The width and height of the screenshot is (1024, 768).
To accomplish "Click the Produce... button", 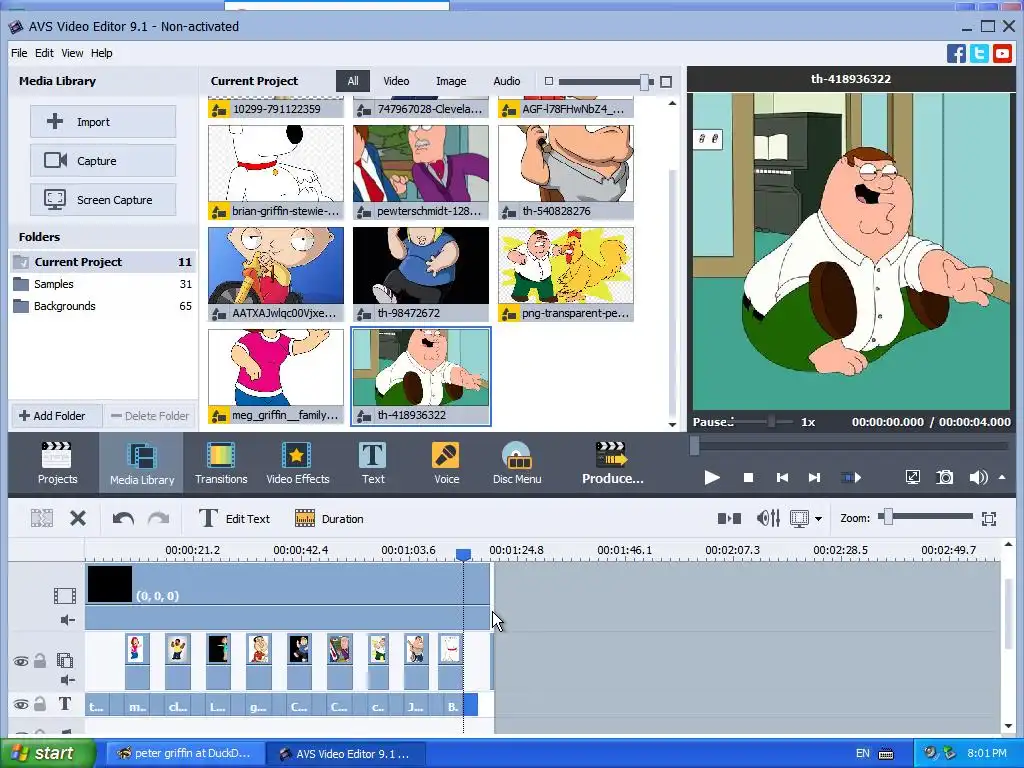I will click(612, 463).
